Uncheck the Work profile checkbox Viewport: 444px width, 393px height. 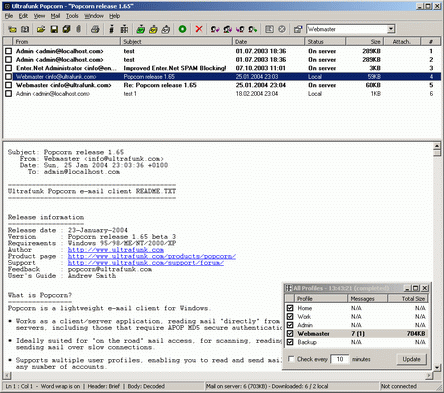[290, 316]
